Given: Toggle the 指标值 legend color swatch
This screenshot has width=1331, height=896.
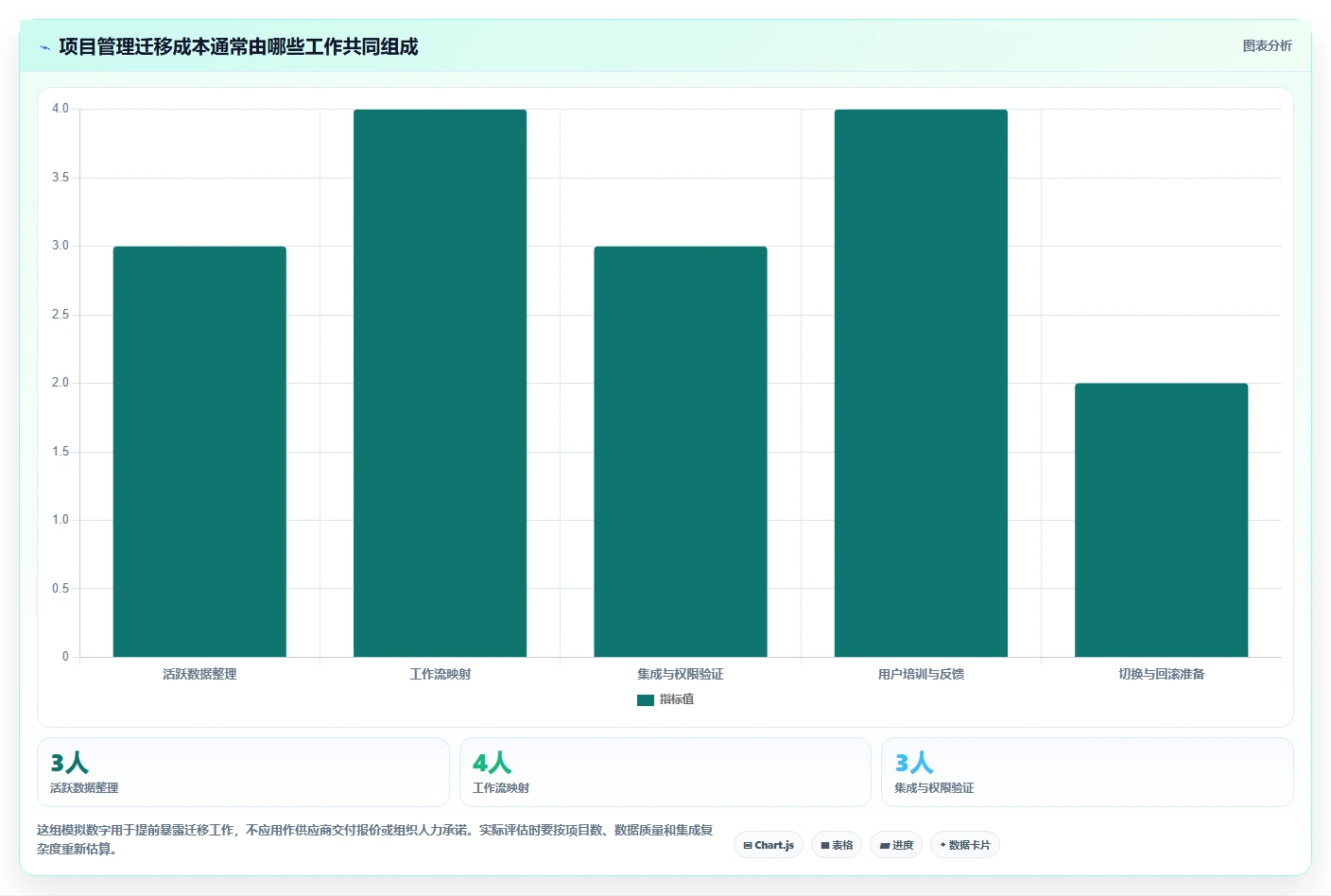Looking at the screenshot, I should point(646,700).
